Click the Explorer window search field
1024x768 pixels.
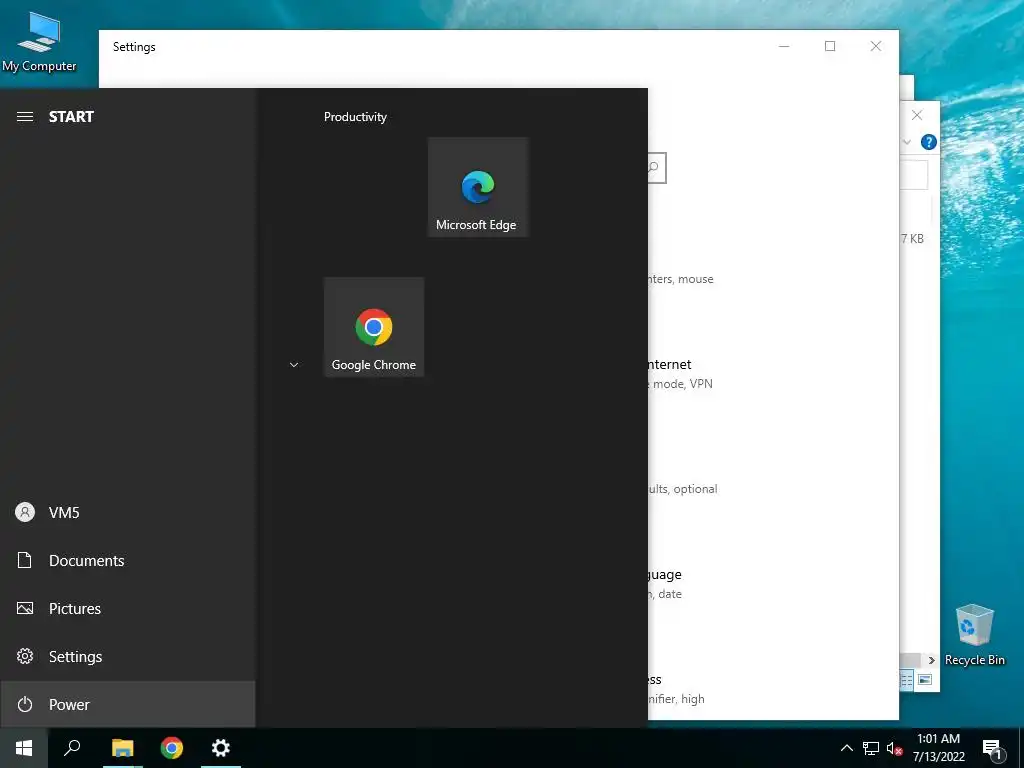914,174
